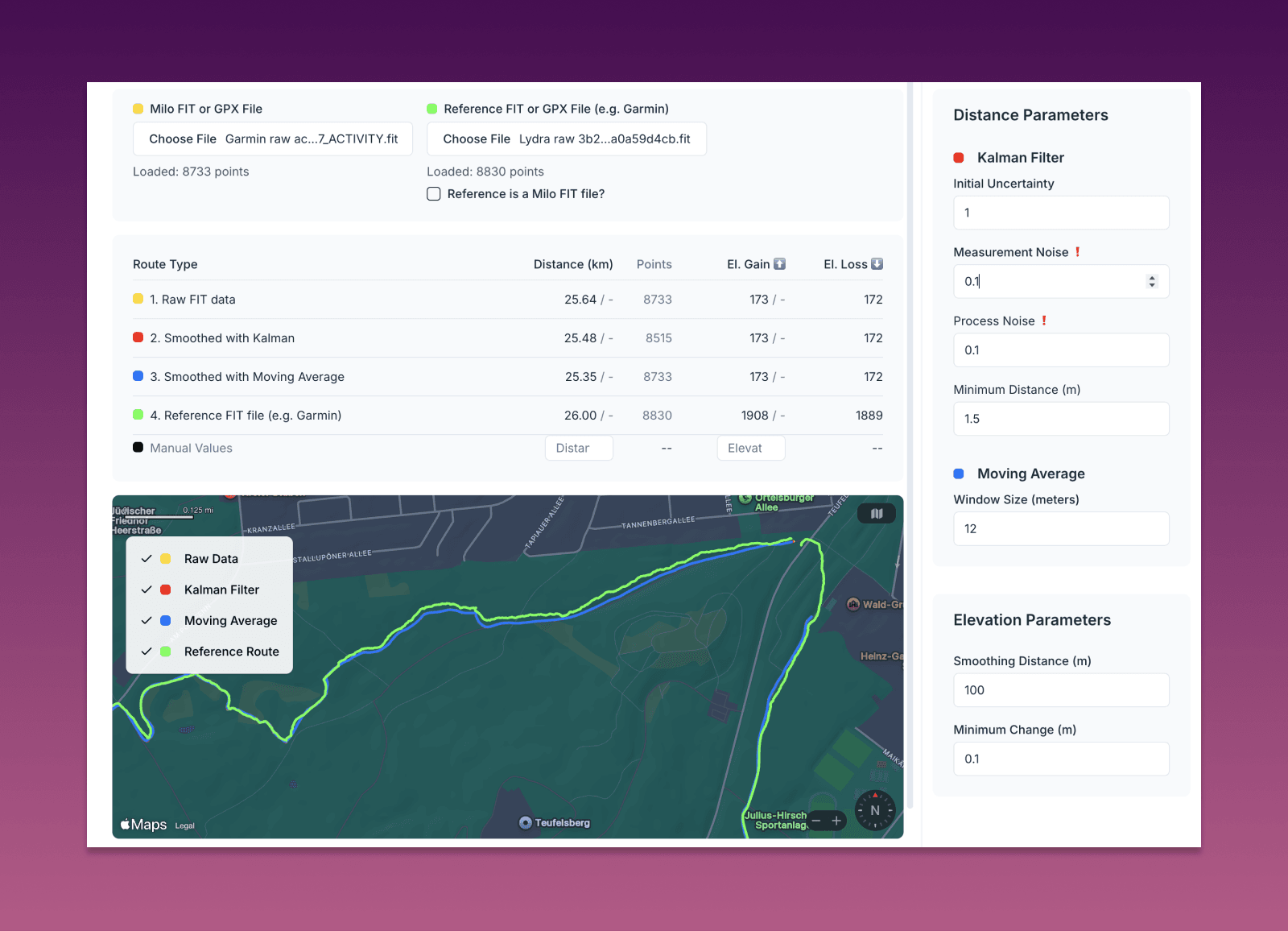Click the El. Loss down-arrow icon

pyautogui.click(x=877, y=264)
